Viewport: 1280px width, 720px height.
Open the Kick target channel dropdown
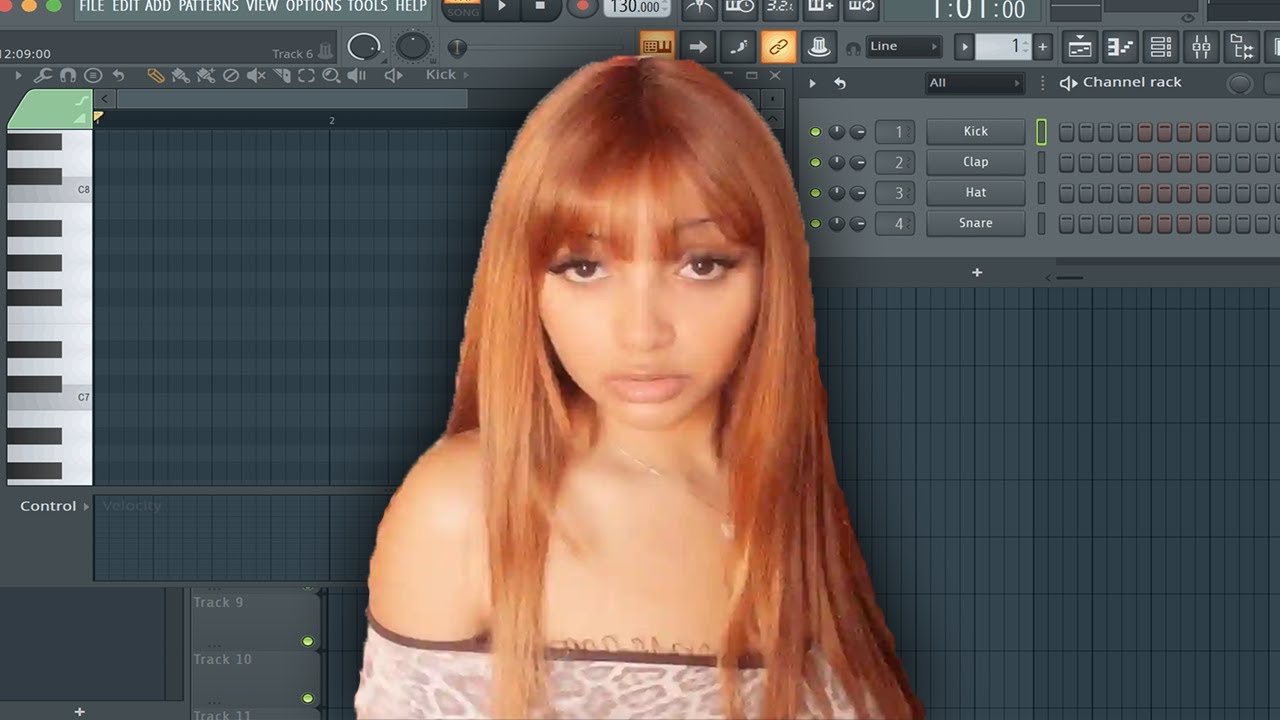click(x=448, y=75)
